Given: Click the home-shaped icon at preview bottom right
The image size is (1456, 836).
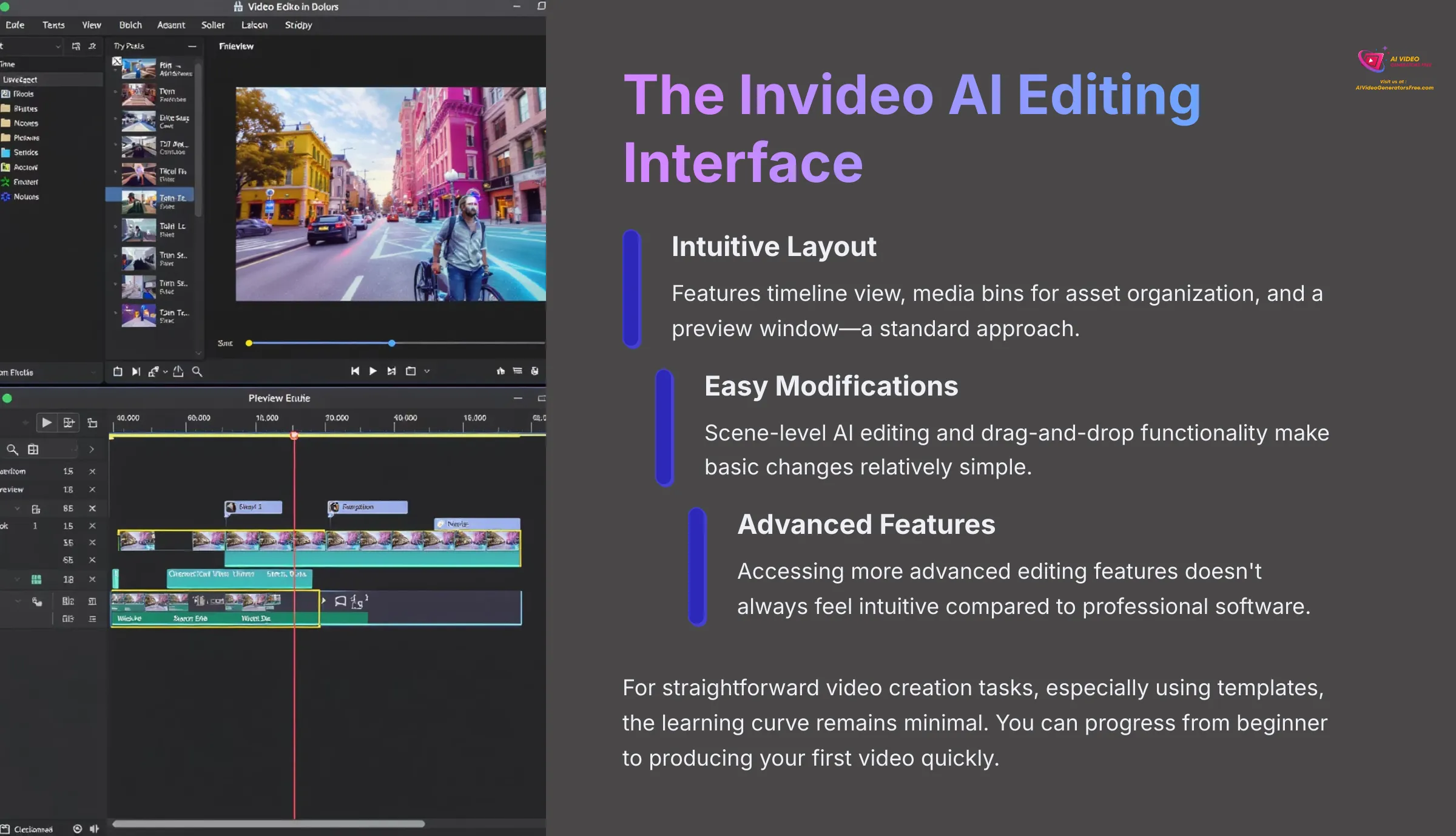Looking at the screenshot, I should pyautogui.click(x=500, y=371).
